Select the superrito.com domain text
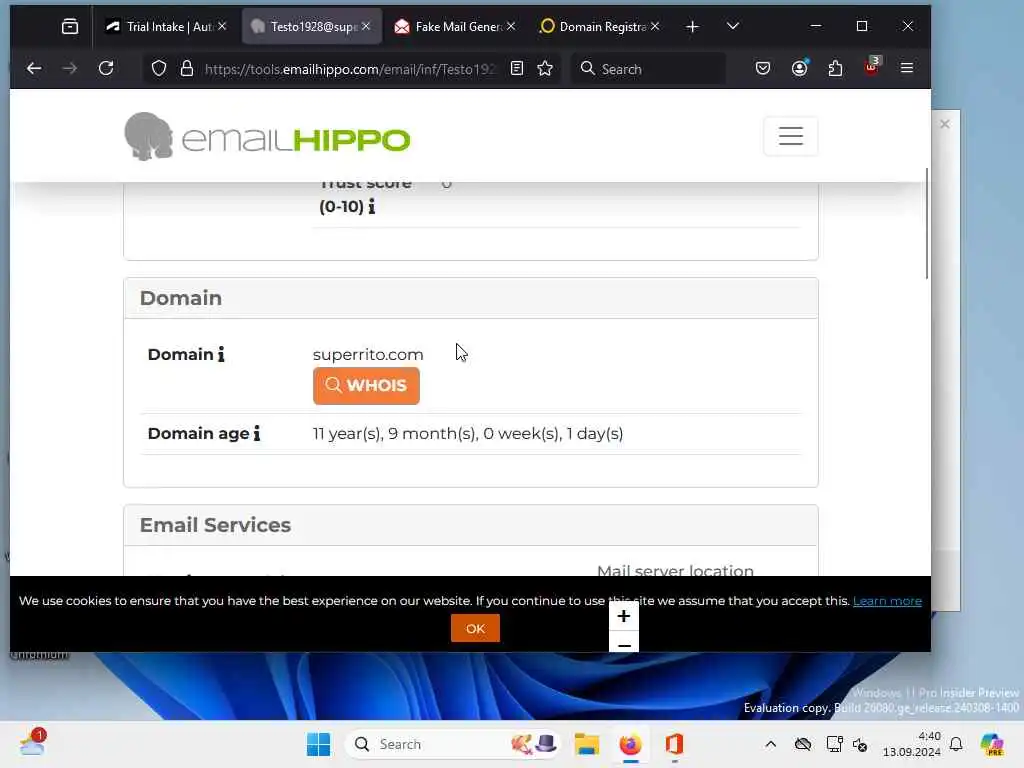 [368, 355]
